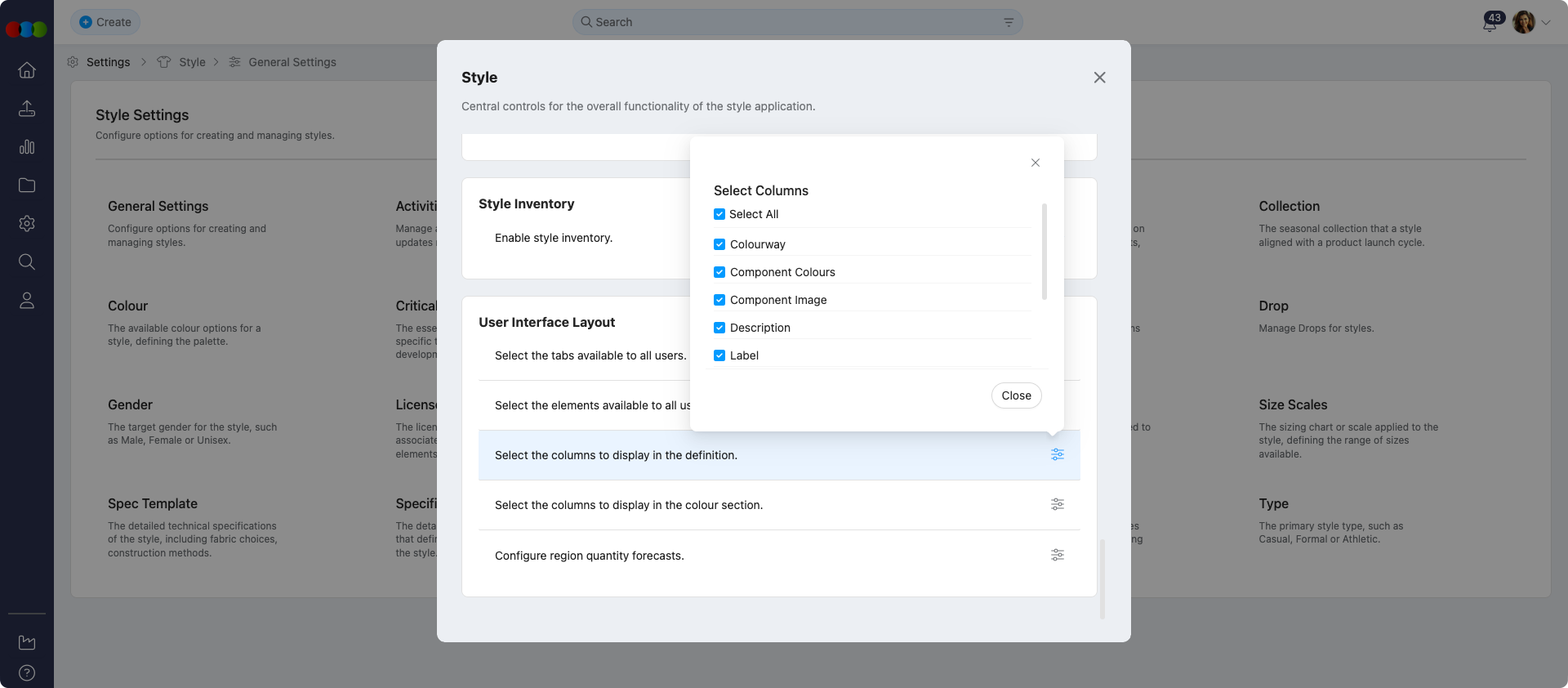Open column settings for colour section
Viewport: 1568px width, 688px height.
[x=1057, y=505]
